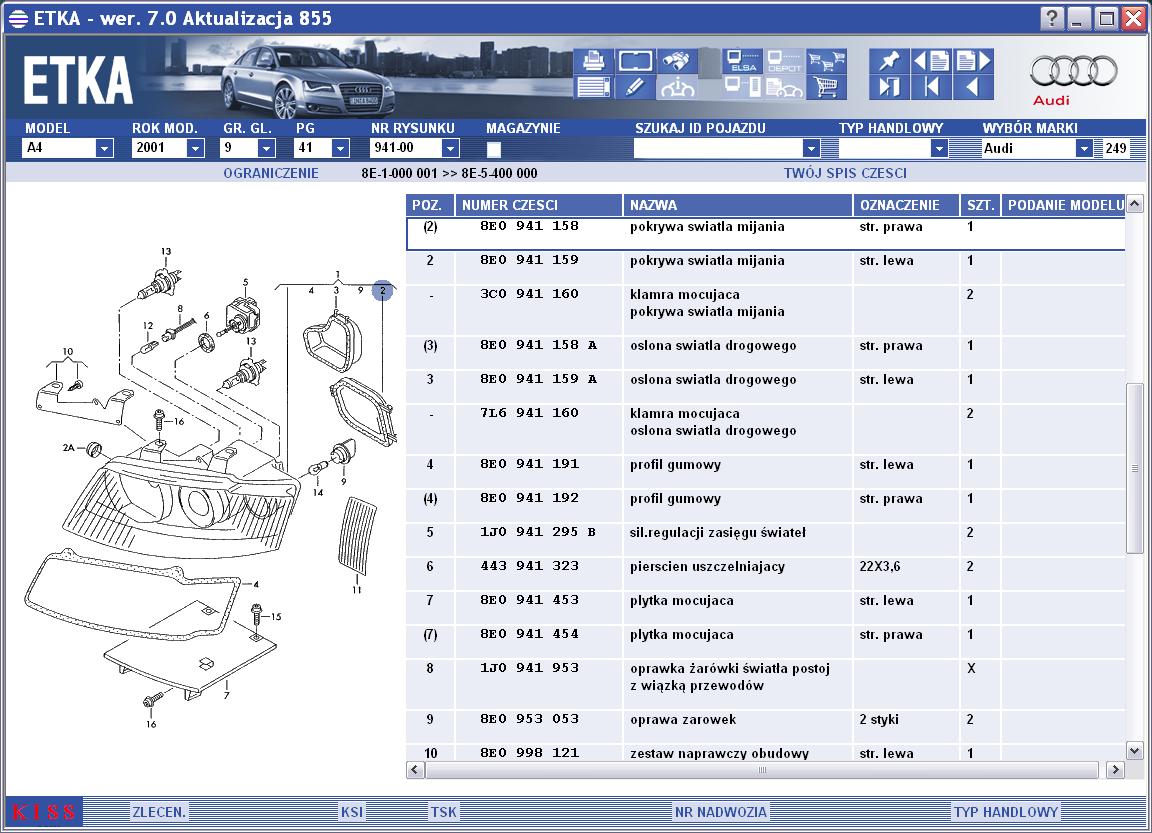Image resolution: width=1152 pixels, height=833 pixels.
Task: Open search with the binoculars icon
Action: click(677, 61)
